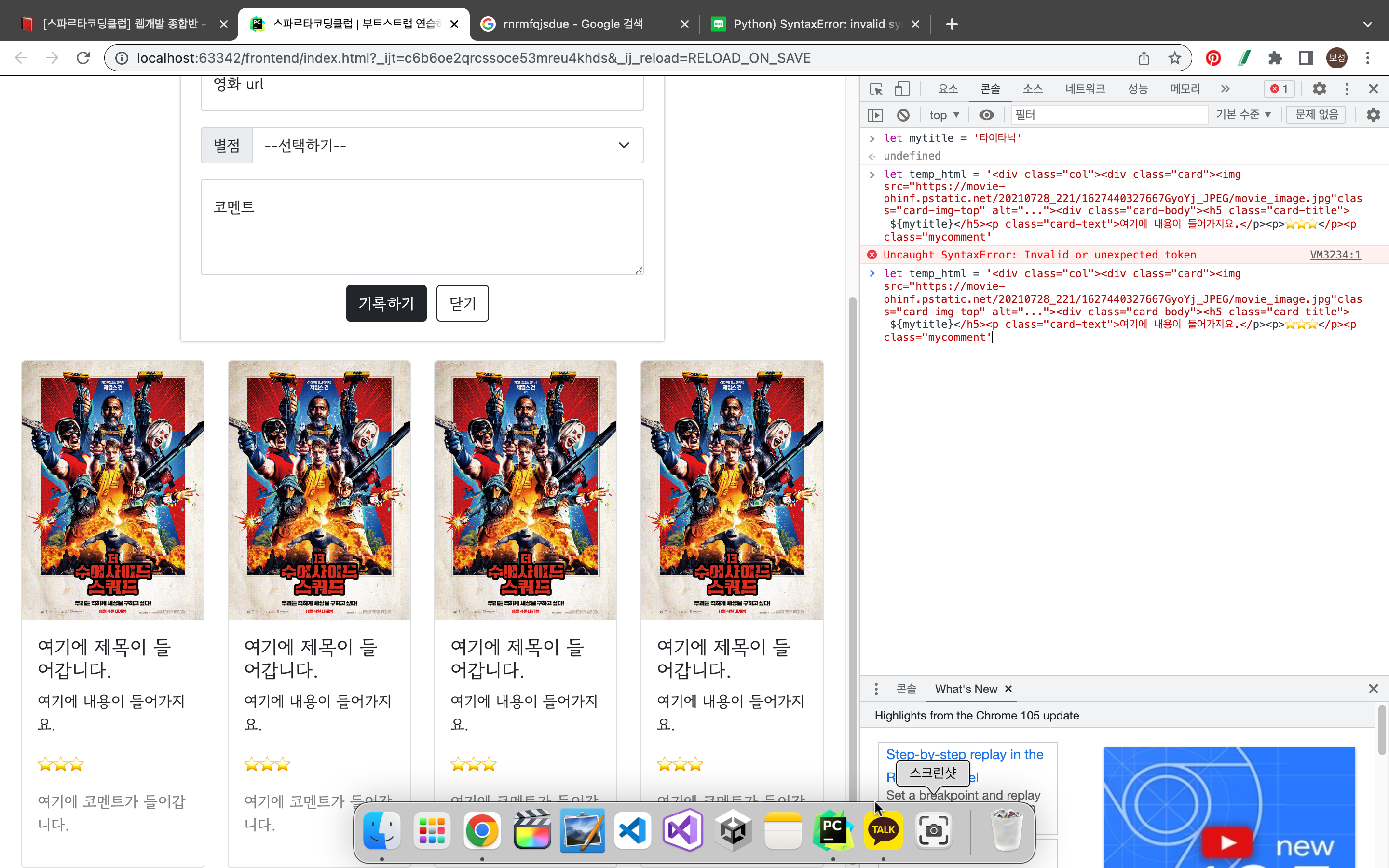
Task: Play the What's New YouTube video thumbnail
Action: click(x=1229, y=807)
